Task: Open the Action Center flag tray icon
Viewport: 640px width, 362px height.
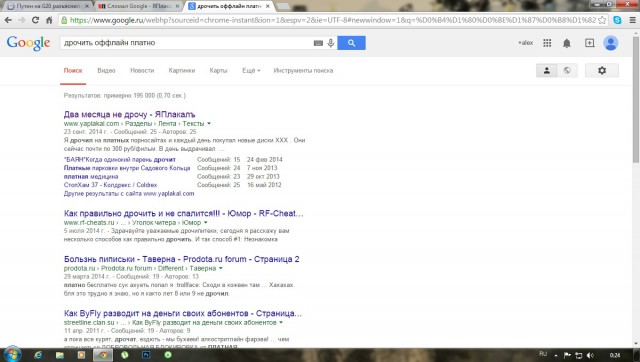Action: [x=567, y=355]
